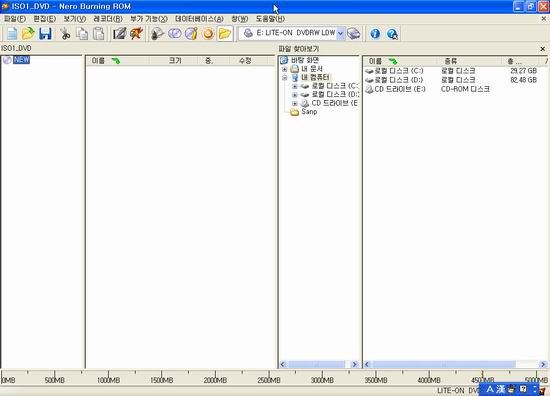The height and width of the screenshot is (396, 550).
Task: Sort file browser list by 이름 column
Action: click(x=400, y=61)
